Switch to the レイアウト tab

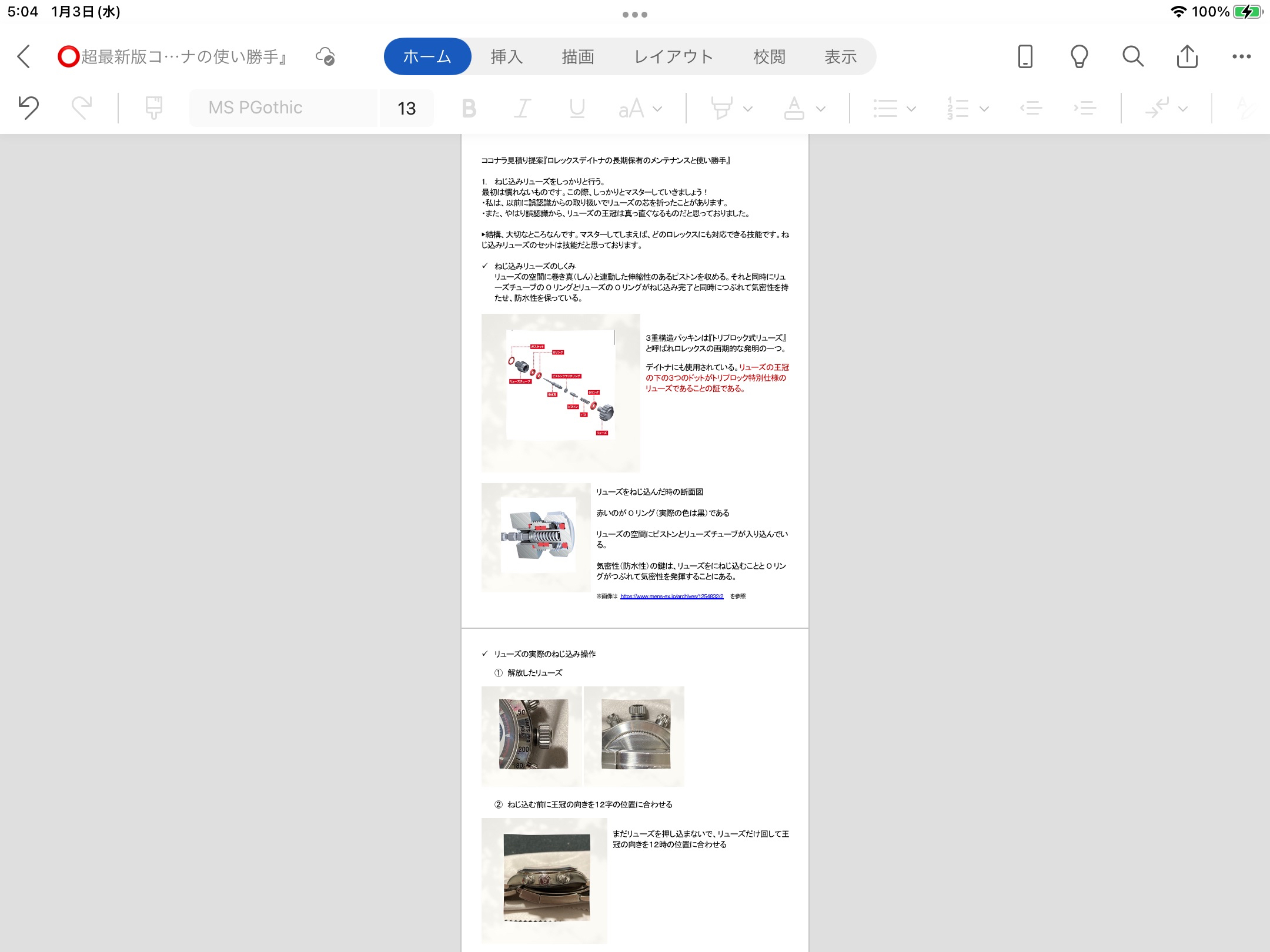[673, 56]
